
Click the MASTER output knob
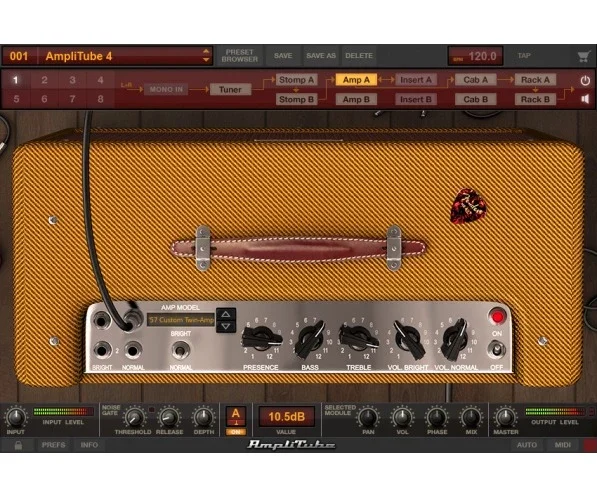point(506,417)
